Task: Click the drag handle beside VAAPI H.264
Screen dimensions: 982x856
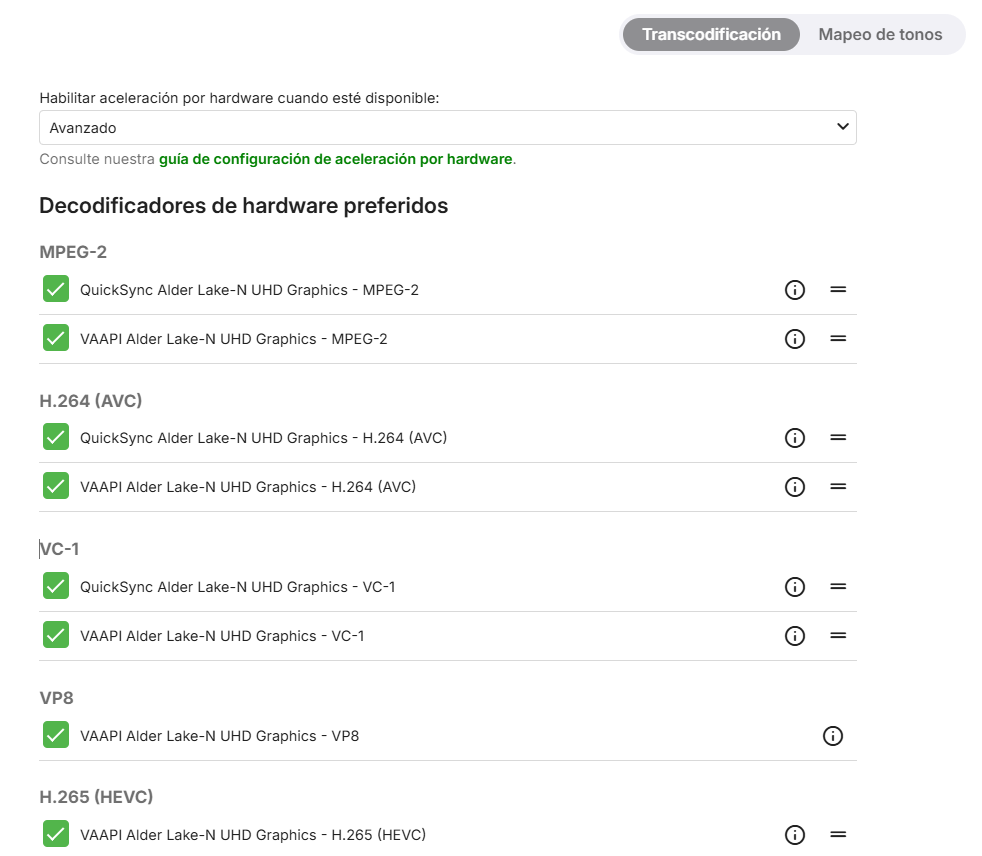Action: tap(838, 487)
